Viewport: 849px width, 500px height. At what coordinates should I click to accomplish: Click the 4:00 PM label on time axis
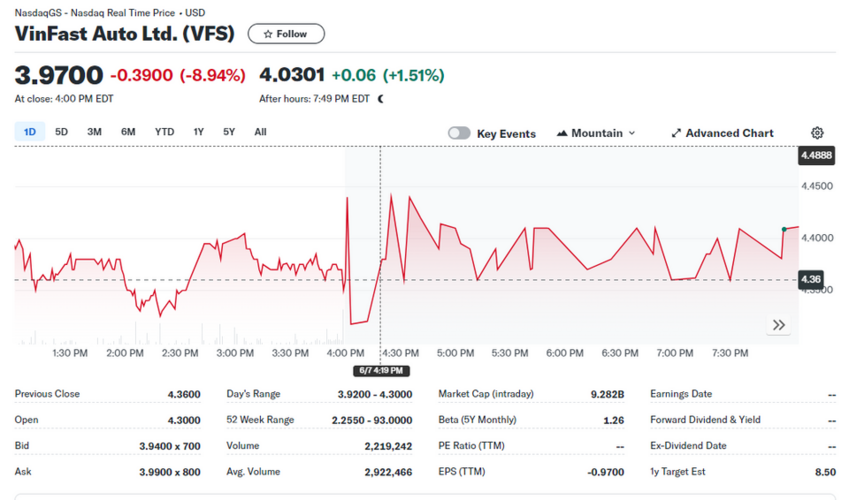[345, 353]
